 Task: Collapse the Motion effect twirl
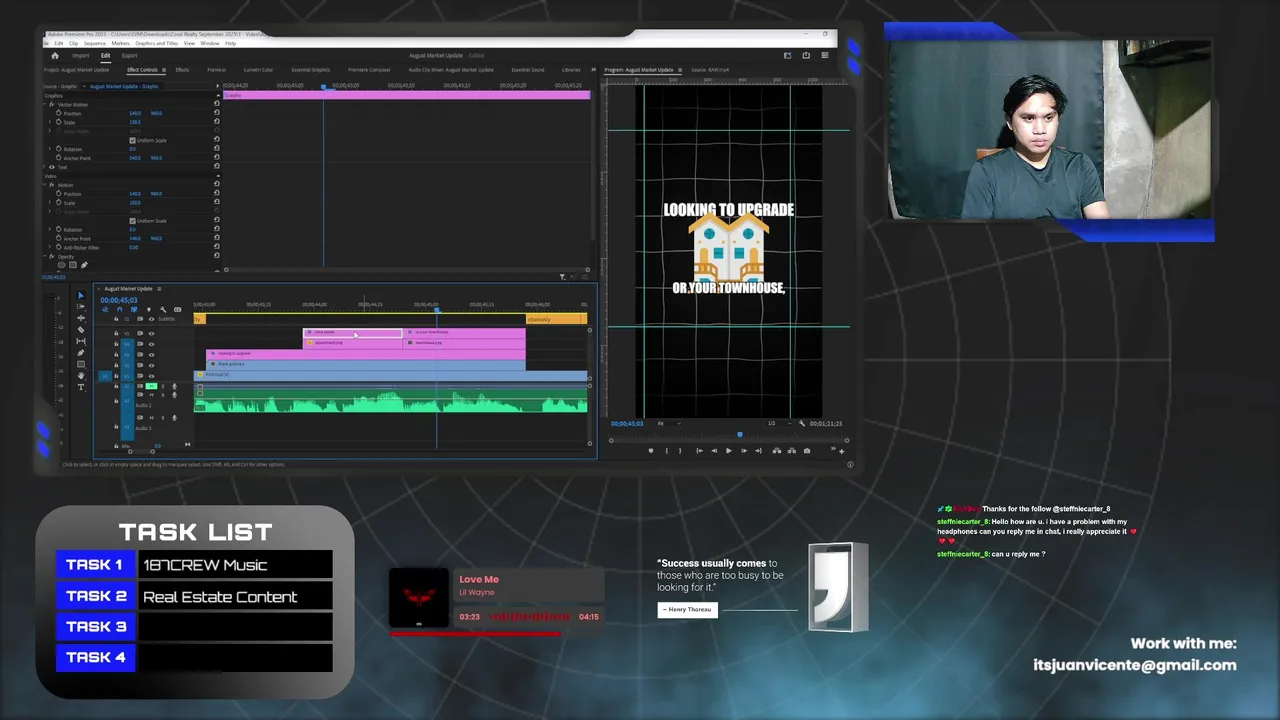[45, 185]
